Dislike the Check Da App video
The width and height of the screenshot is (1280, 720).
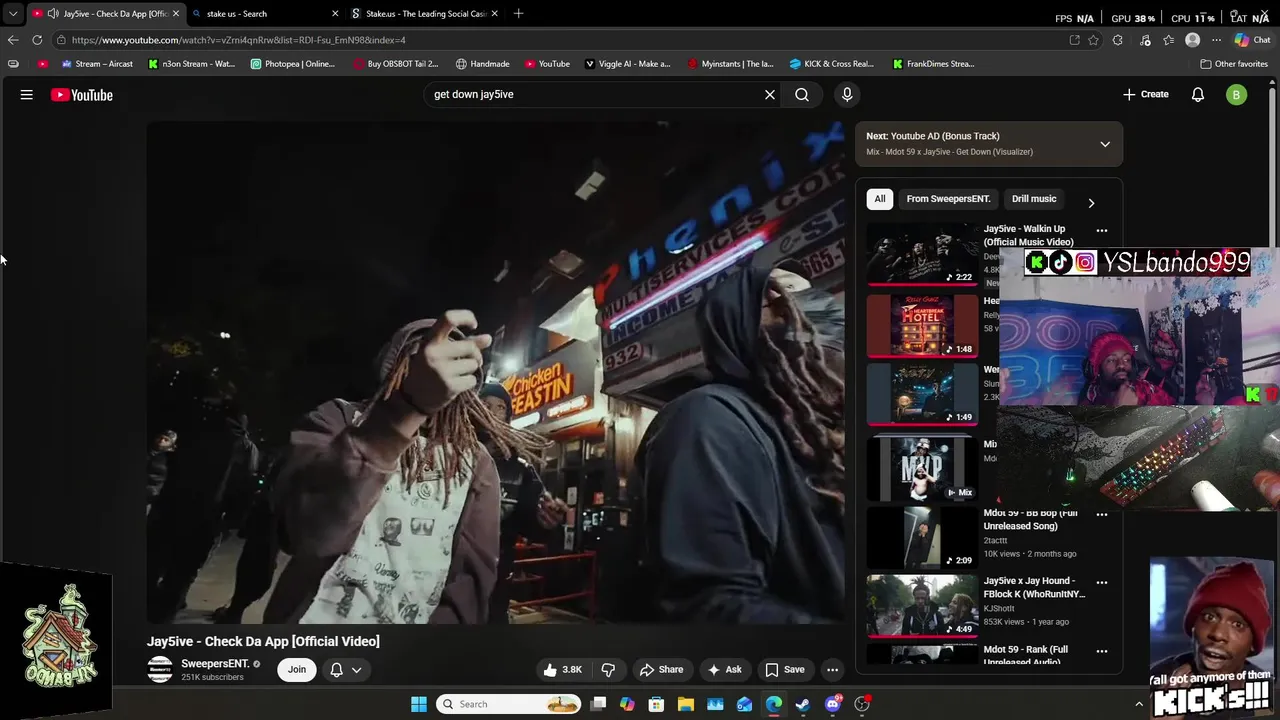pyautogui.click(x=607, y=670)
